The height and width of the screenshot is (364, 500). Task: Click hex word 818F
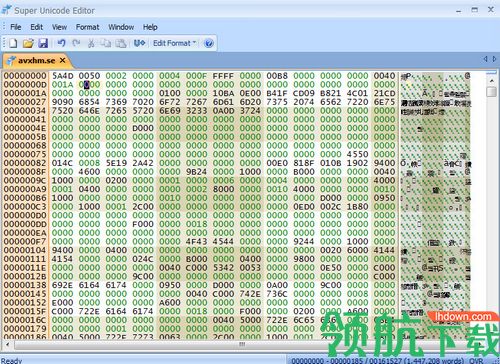coord(304,163)
